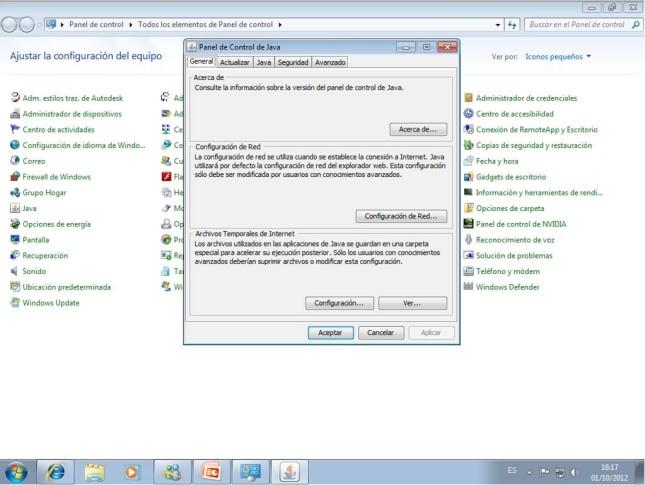Open the Windows Defender icon
Viewport: 645px width, 485px height.
469,287
